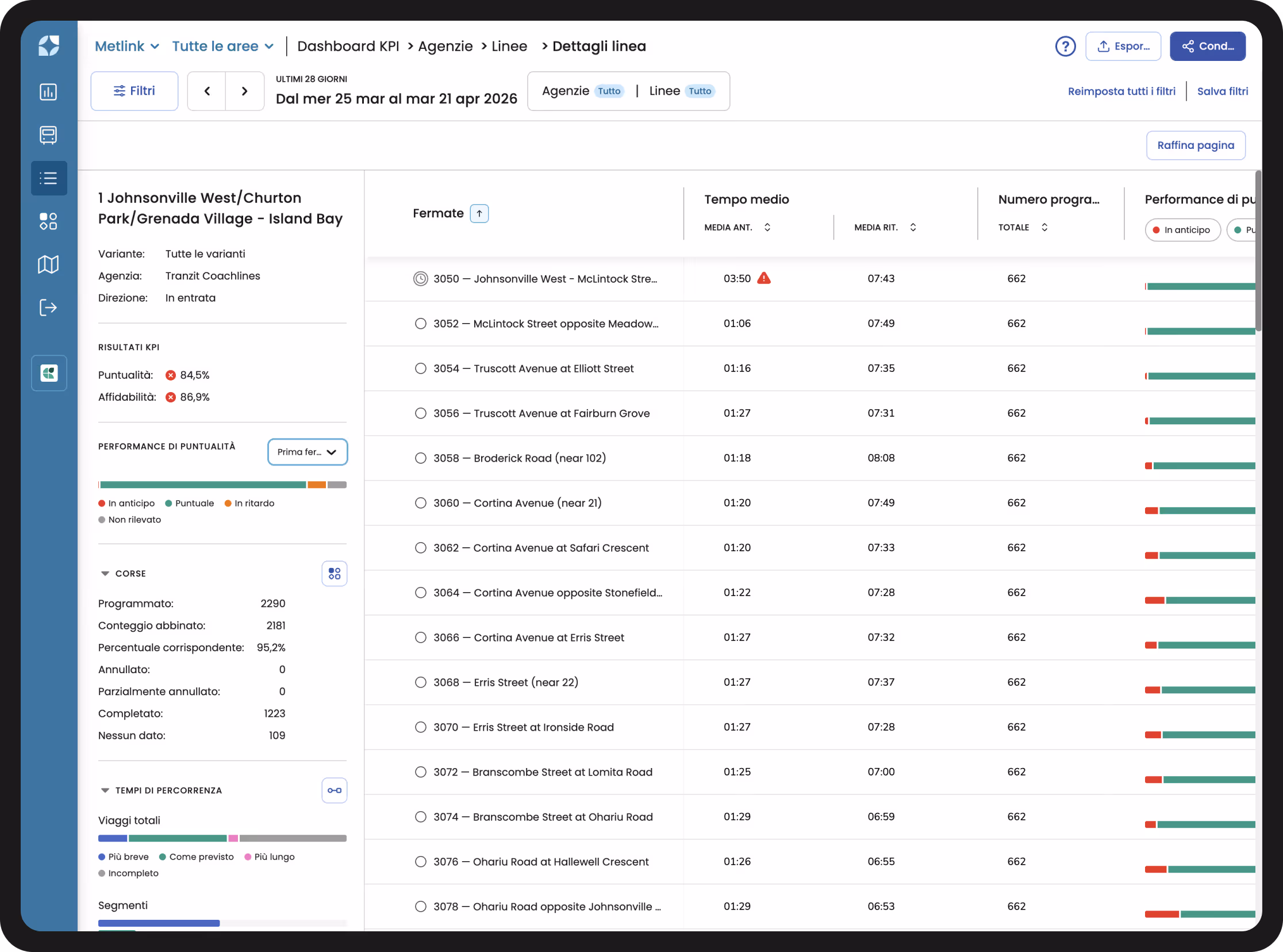Click Reimposta tutti i filtri link

click(x=1121, y=91)
